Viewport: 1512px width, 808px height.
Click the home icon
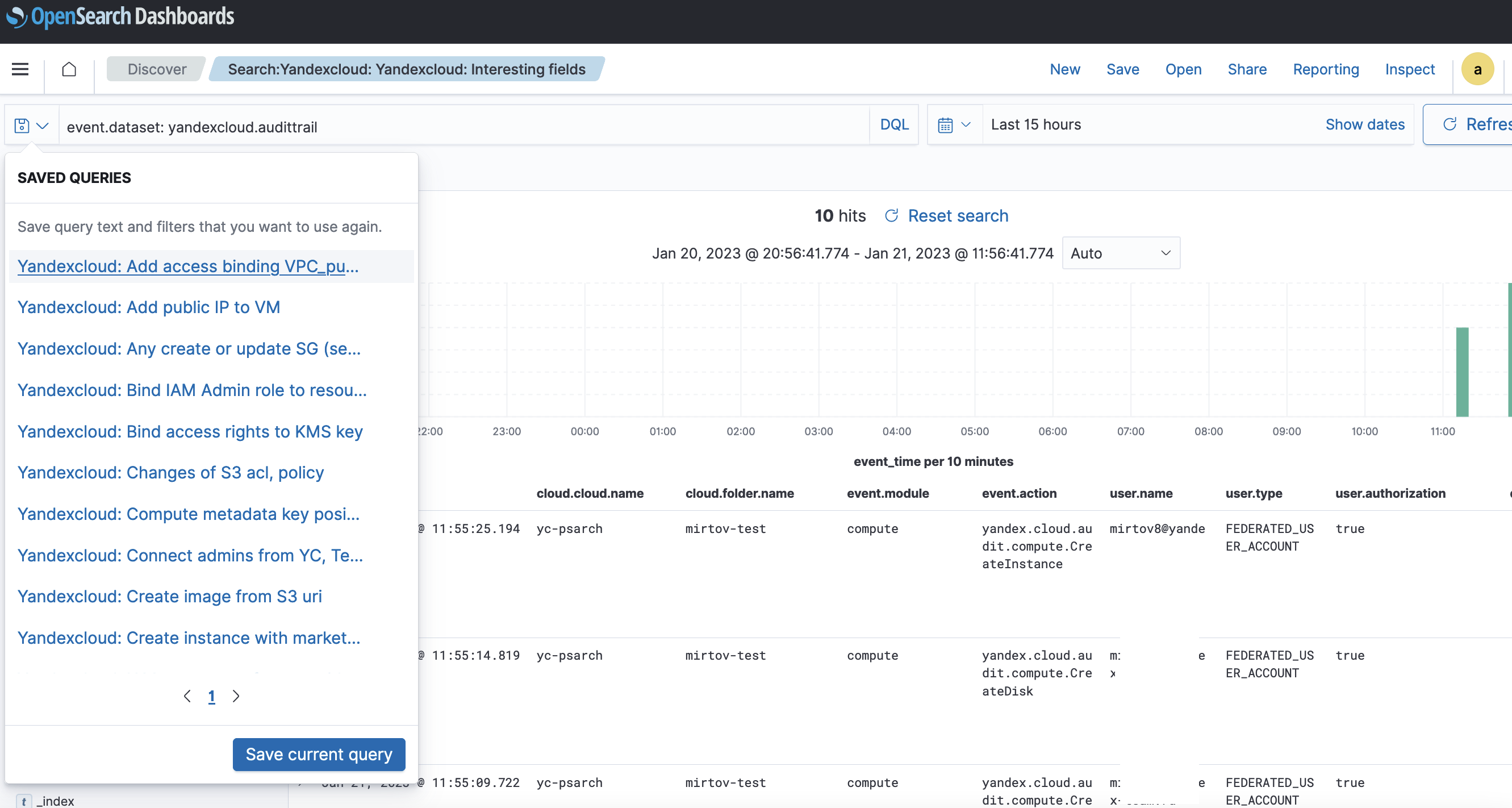[x=69, y=69]
